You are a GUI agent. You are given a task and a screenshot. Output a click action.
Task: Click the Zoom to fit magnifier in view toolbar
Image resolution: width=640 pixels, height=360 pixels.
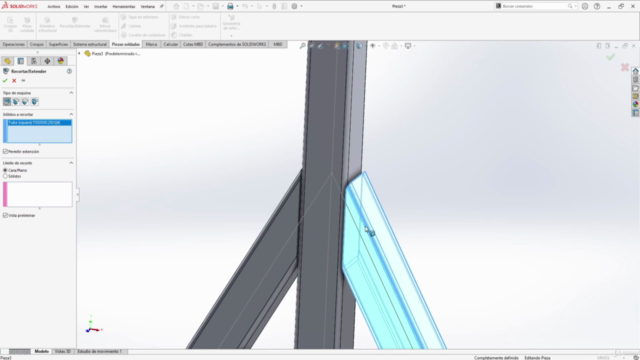(x=302, y=46)
